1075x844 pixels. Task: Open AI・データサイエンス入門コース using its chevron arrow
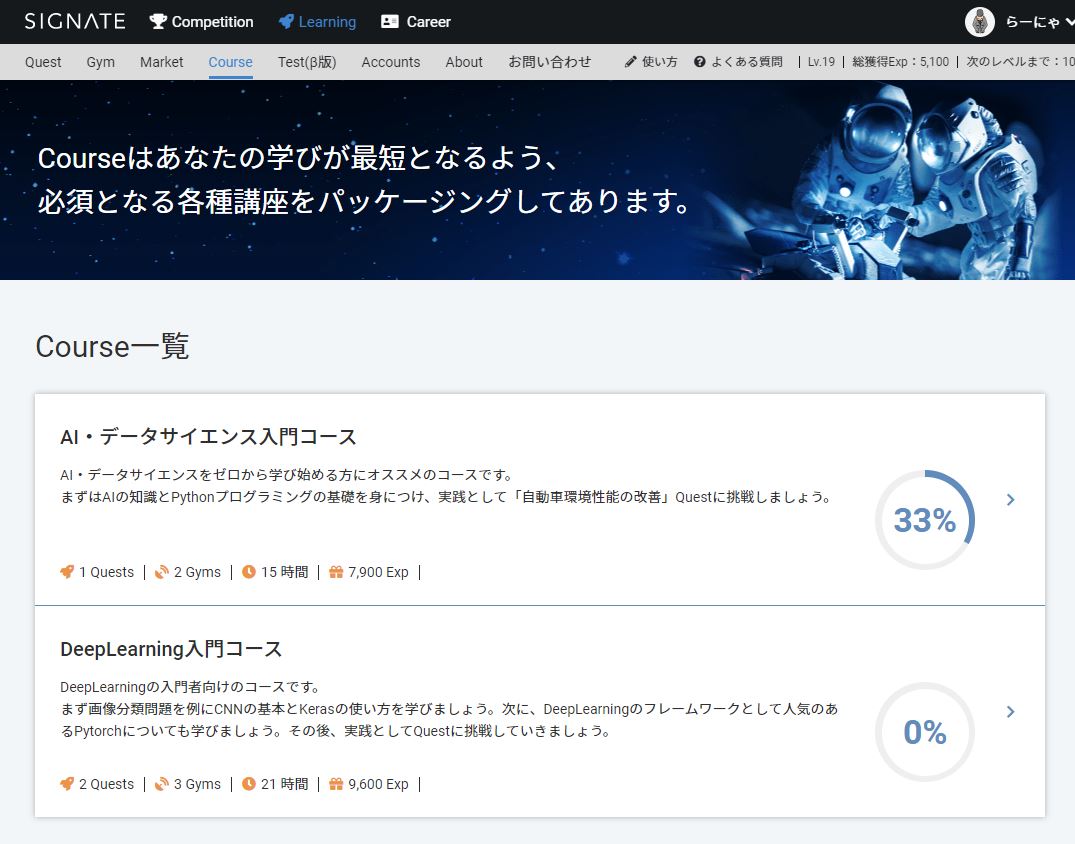tap(1010, 499)
